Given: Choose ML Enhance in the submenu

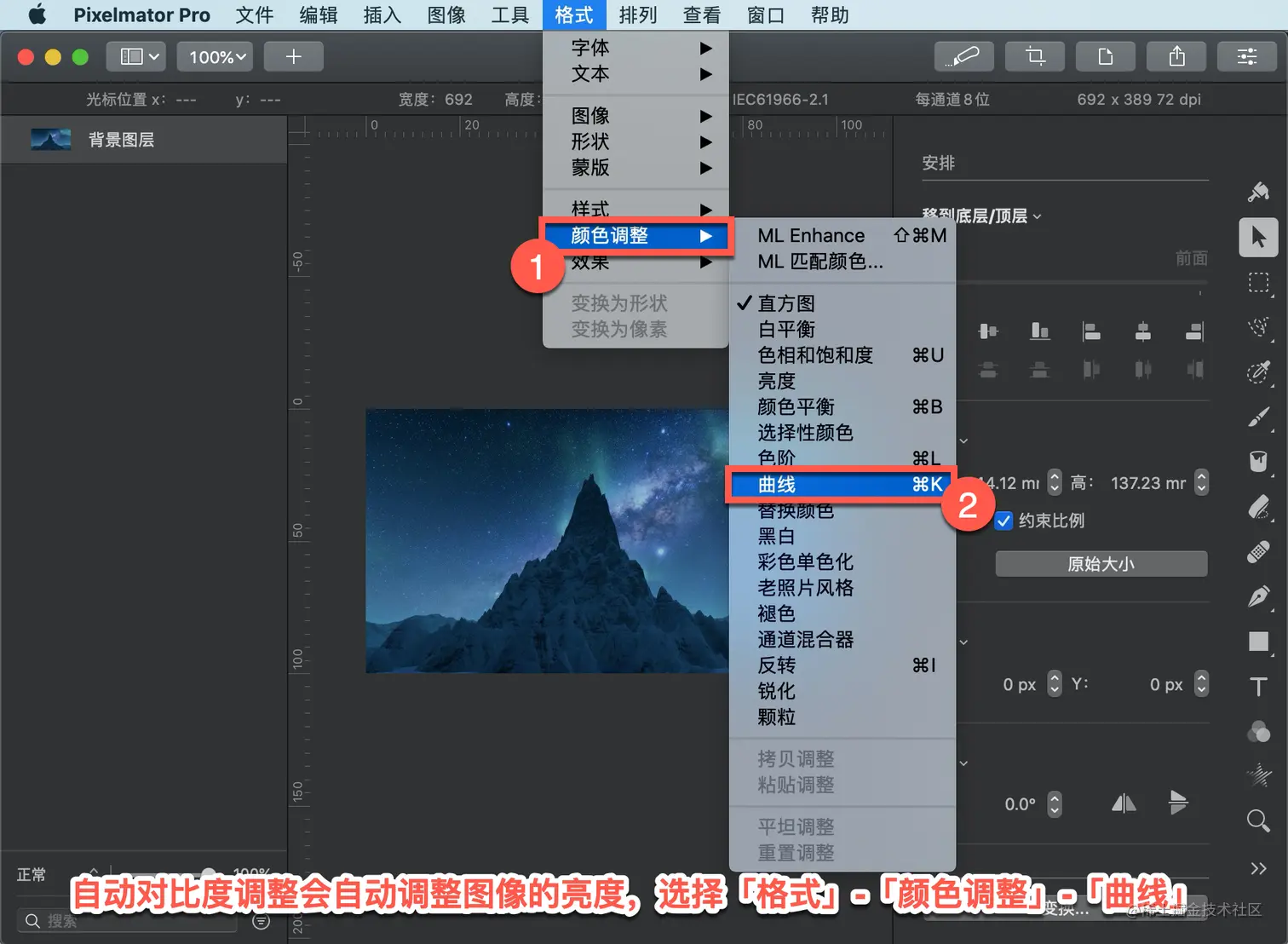Looking at the screenshot, I should coord(842,235).
